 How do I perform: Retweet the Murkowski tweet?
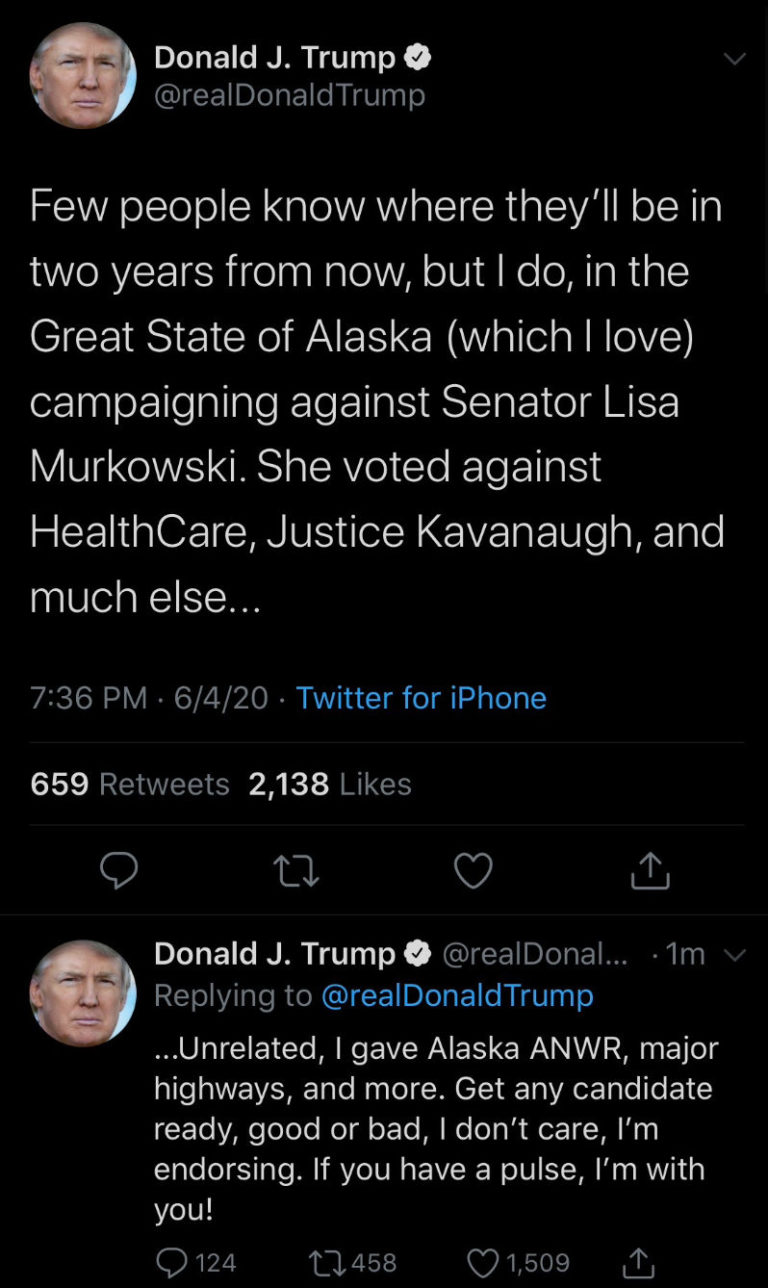296,869
